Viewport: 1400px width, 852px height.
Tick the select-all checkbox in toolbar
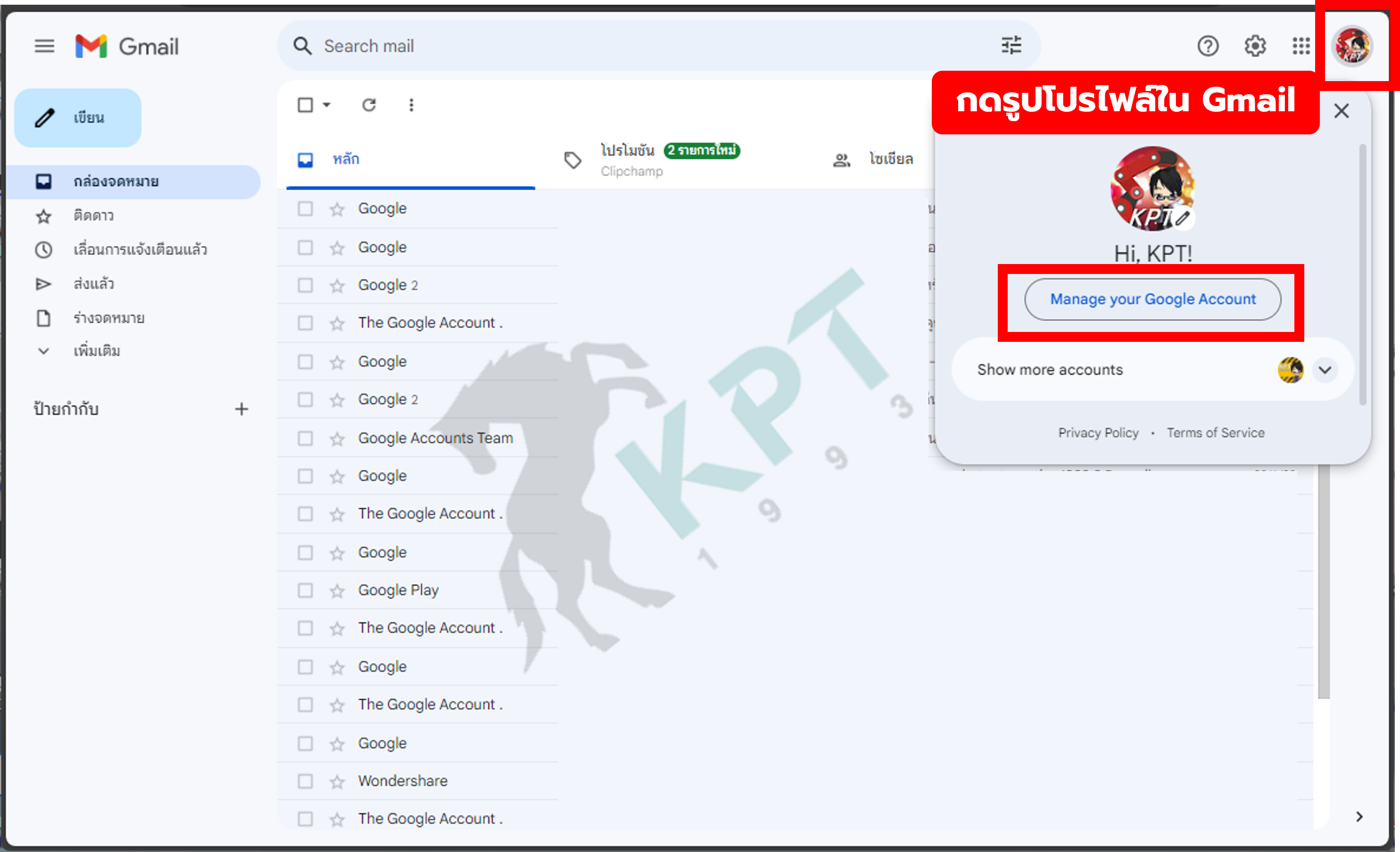305,105
